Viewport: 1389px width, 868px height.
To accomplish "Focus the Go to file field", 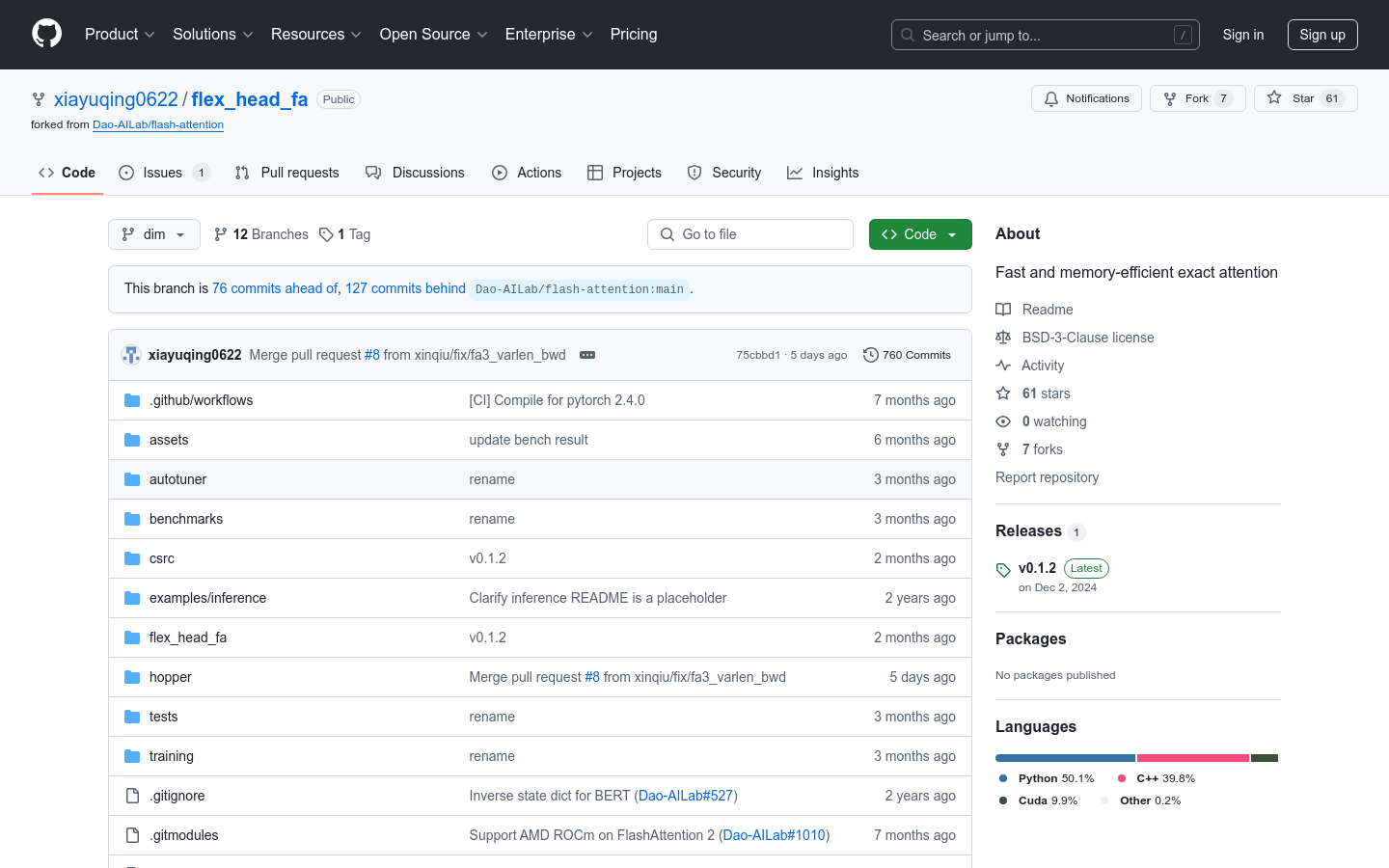I will 750,234.
